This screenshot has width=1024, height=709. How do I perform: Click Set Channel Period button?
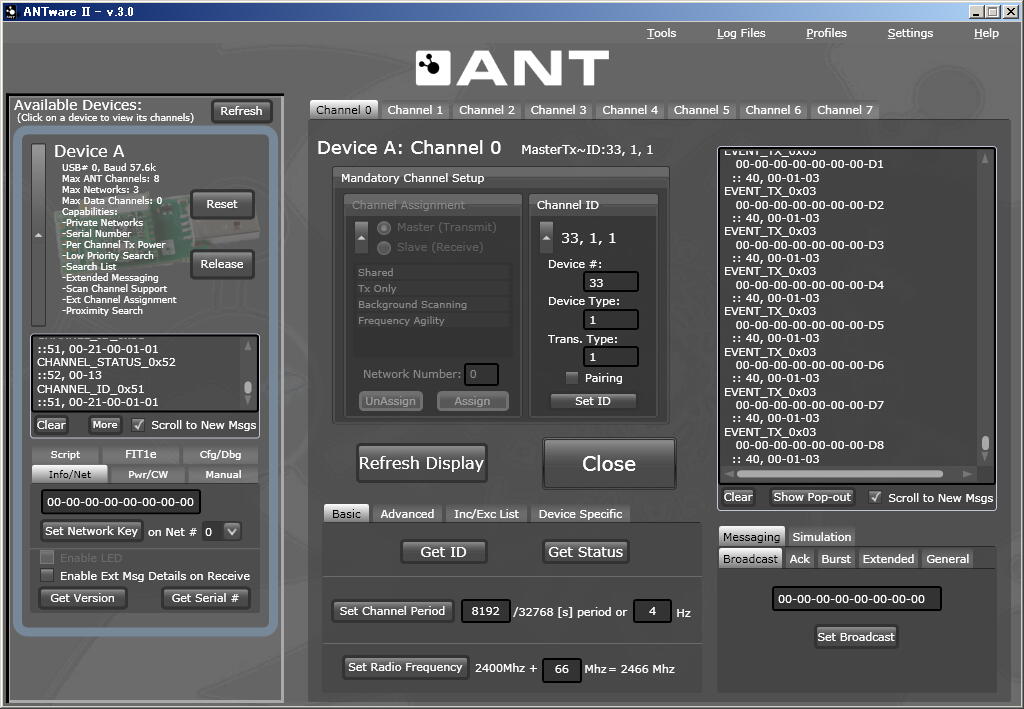[x=392, y=611]
